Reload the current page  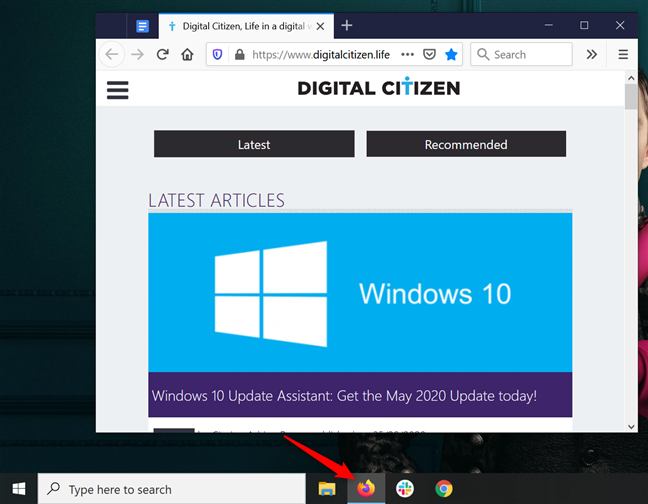point(162,54)
